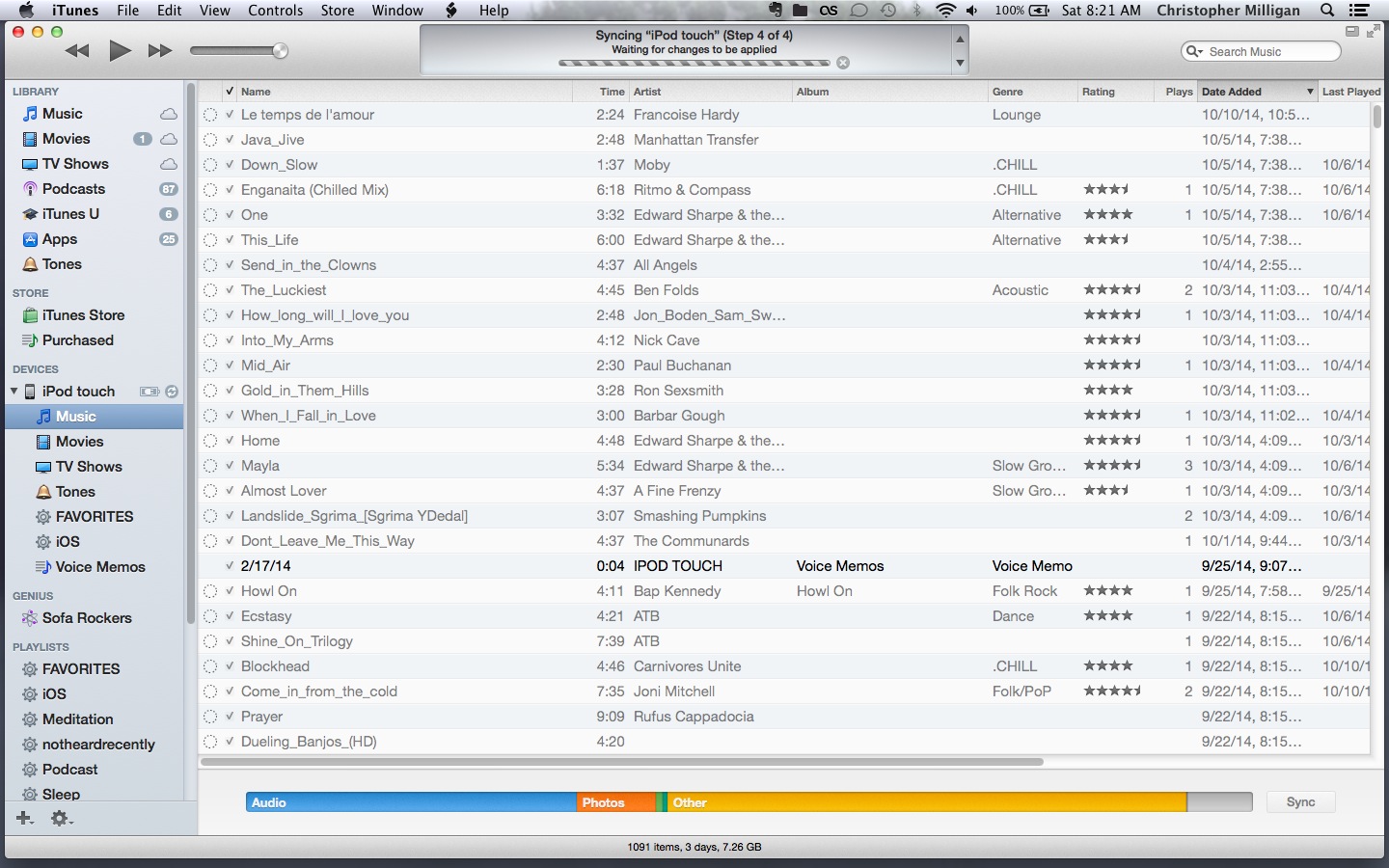The height and width of the screenshot is (868, 1389).
Task: Open Spotlight search in menu bar
Action: [1327, 11]
